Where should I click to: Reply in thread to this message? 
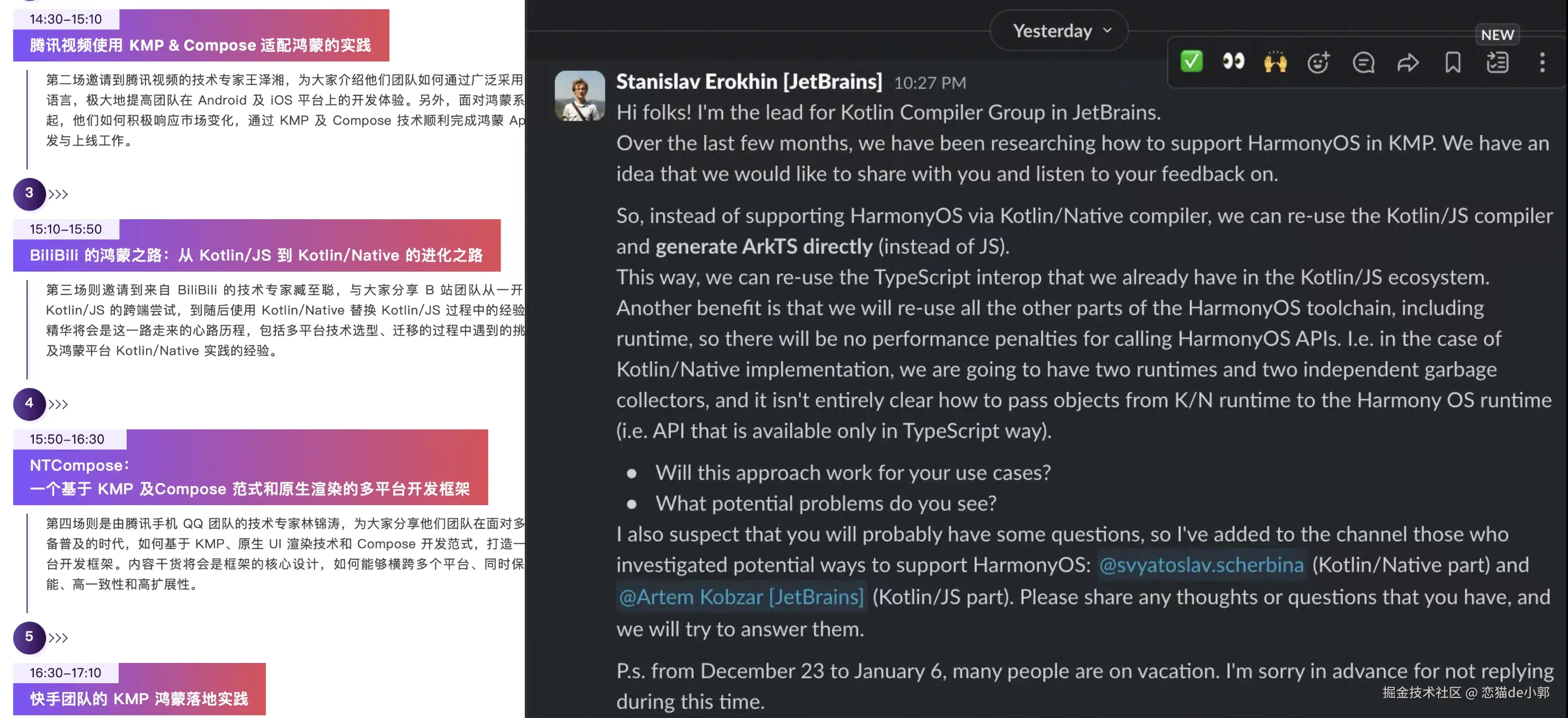[1363, 62]
